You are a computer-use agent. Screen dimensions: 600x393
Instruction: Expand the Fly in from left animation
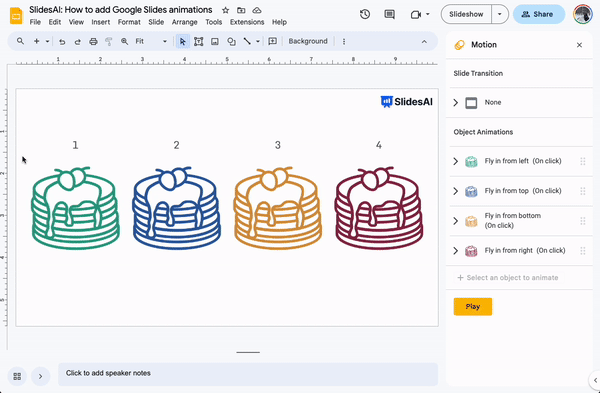(456, 161)
